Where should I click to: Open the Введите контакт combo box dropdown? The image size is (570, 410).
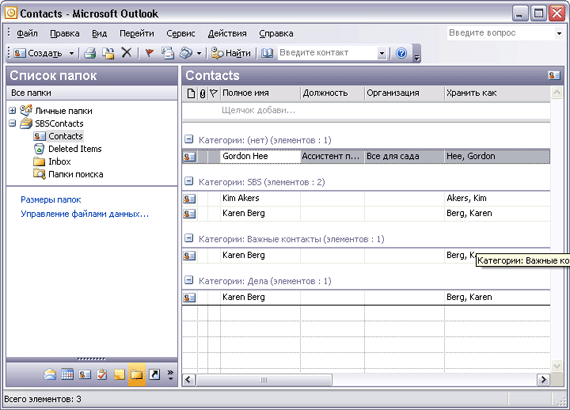(381, 53)
